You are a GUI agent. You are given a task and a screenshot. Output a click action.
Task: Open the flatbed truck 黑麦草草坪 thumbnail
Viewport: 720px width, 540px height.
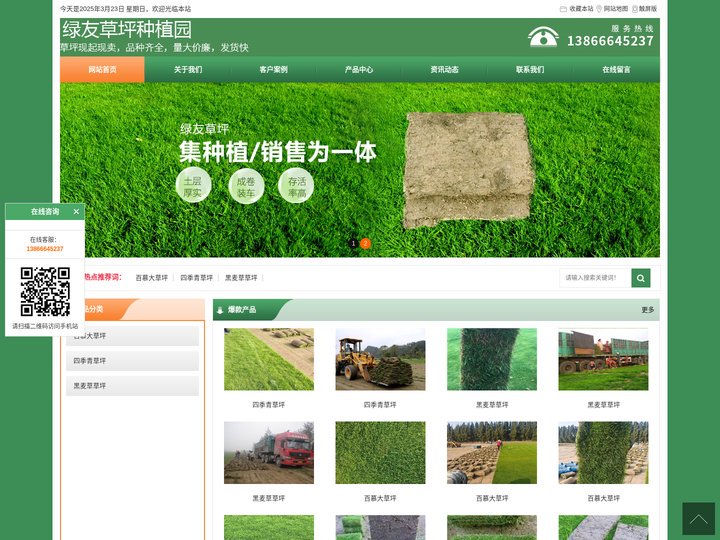603,359
